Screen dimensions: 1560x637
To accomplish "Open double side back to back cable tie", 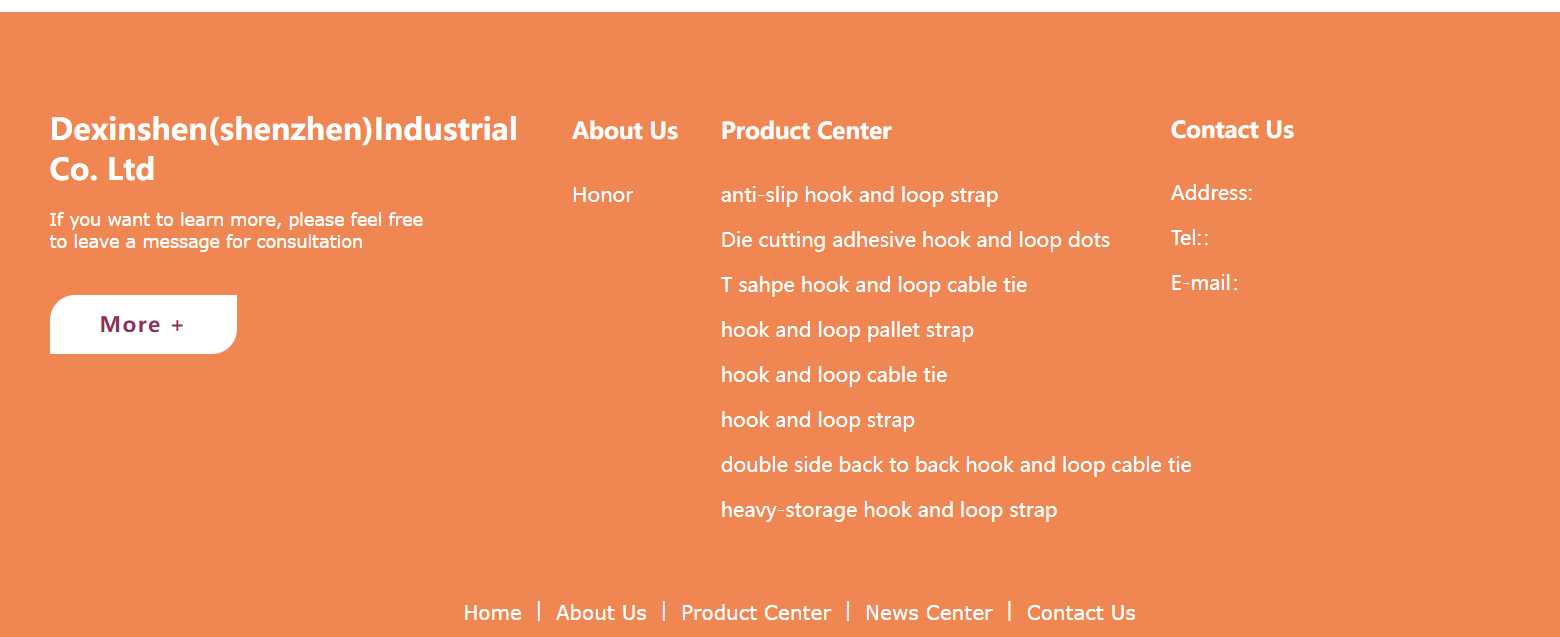I will click(x=956, y=465).
